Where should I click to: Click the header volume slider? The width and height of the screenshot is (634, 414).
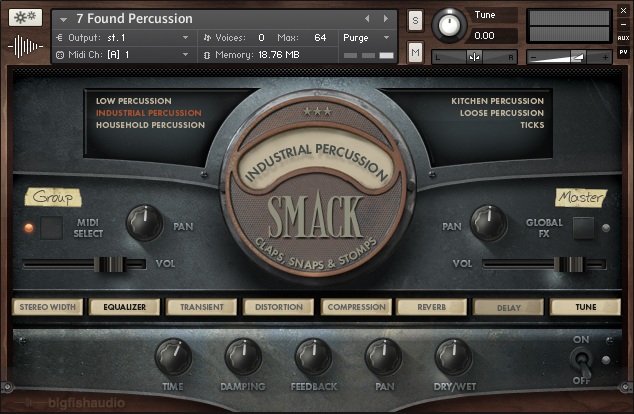(569, 57)
